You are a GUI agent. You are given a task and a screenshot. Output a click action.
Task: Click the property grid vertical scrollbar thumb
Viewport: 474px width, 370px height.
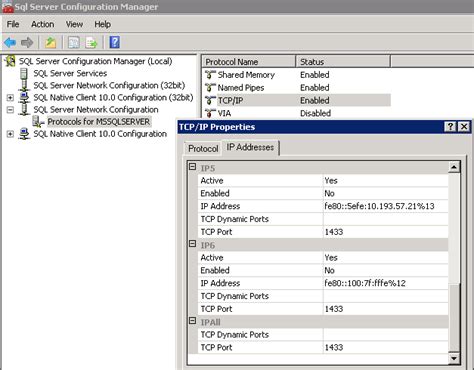[x=454, y=317]
